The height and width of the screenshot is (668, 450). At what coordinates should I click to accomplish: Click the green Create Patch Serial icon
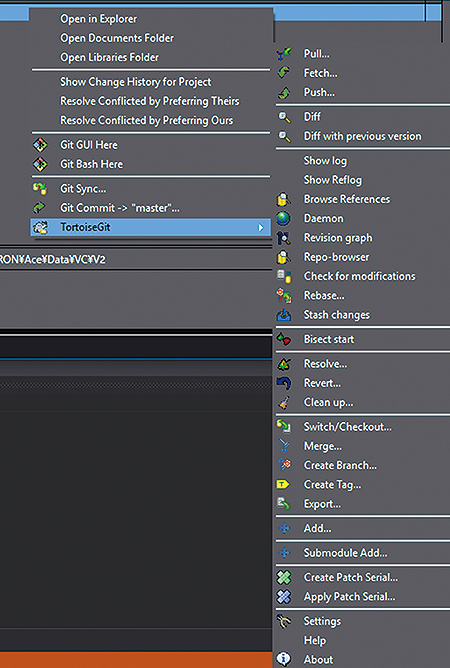284,577
